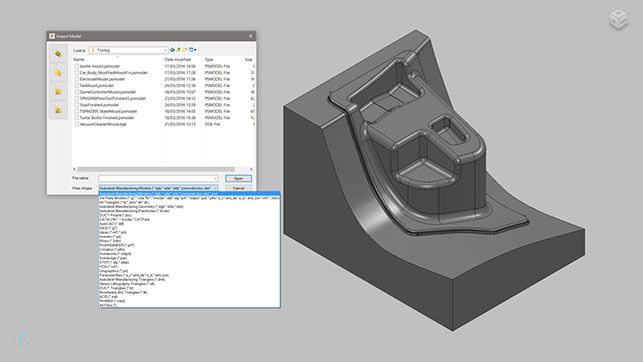Select Turtle Bottle Finished.psmodel file
The height and width of the screenshot is (362, 643).
tap(107, 118)
